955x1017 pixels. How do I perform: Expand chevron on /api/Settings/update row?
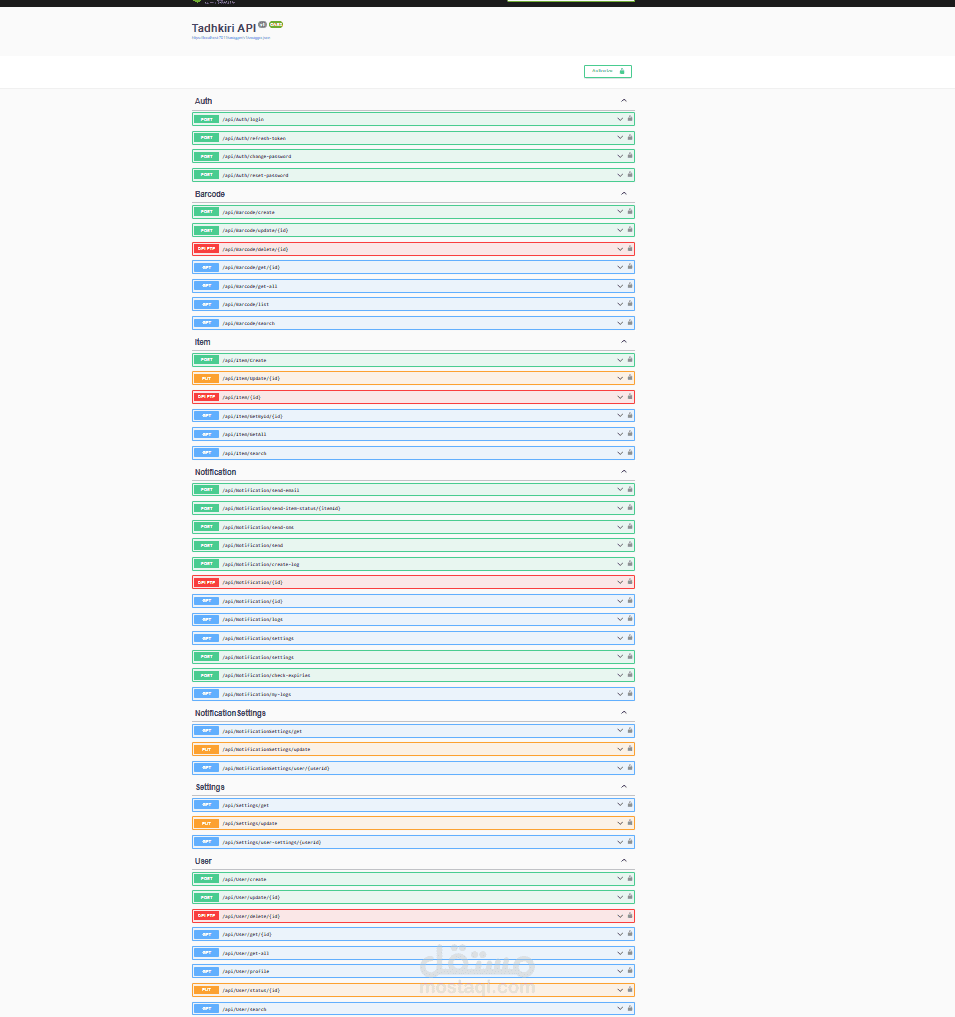tap(620, 823)
